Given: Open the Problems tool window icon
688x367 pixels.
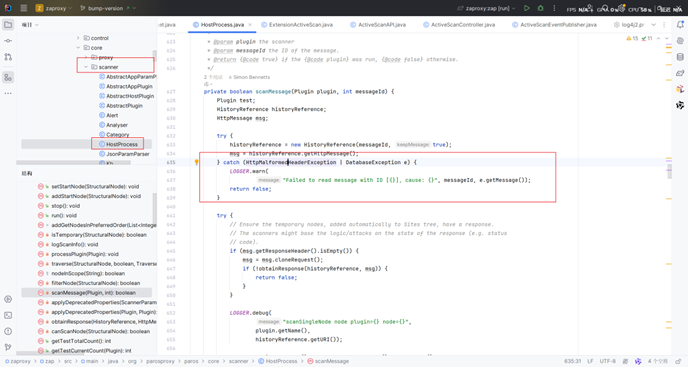Looking at the screenshot, I should [x=8, y=331].
